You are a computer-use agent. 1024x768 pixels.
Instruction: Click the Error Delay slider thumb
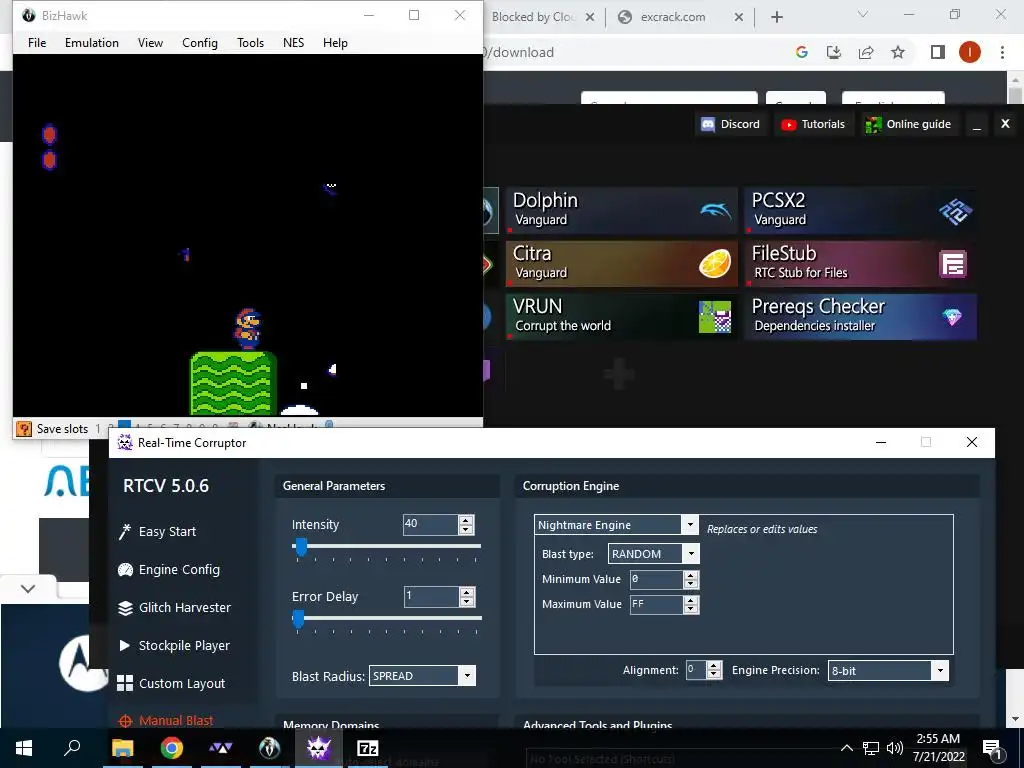(298, 618)
